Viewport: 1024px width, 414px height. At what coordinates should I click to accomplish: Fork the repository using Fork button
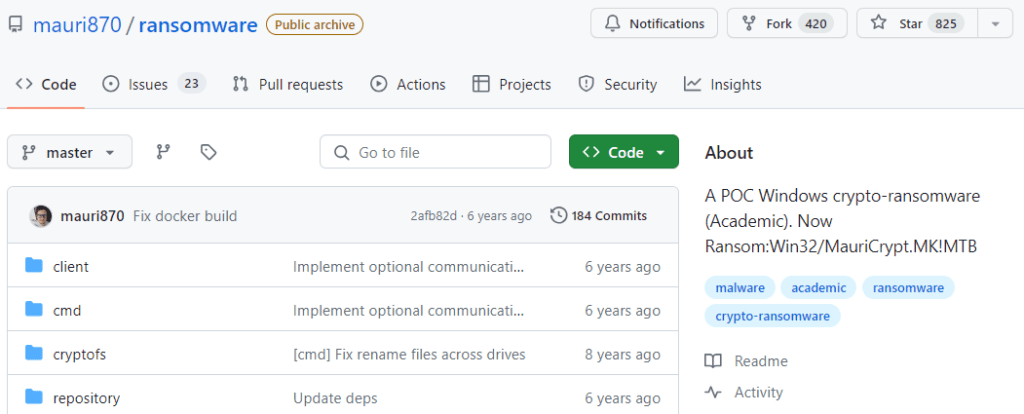coord(787,24)
